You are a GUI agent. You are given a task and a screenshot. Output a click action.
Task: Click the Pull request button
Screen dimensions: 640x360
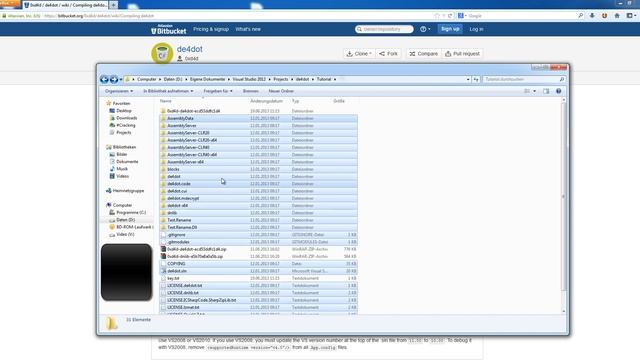pos(462,53)
